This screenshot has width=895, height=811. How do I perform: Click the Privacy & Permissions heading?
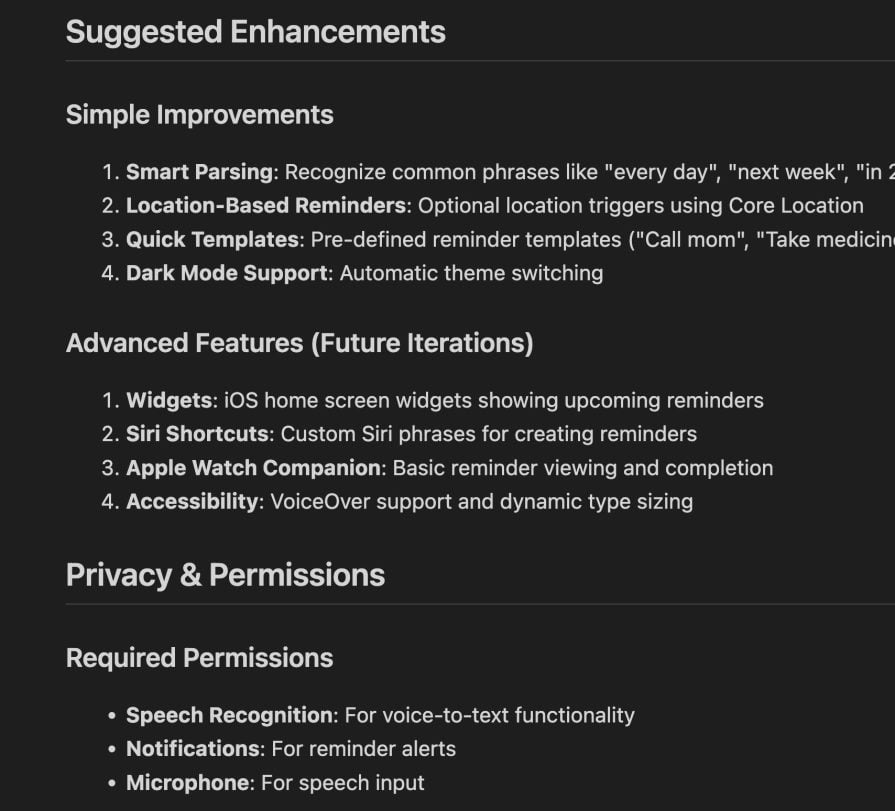[225, 575]
